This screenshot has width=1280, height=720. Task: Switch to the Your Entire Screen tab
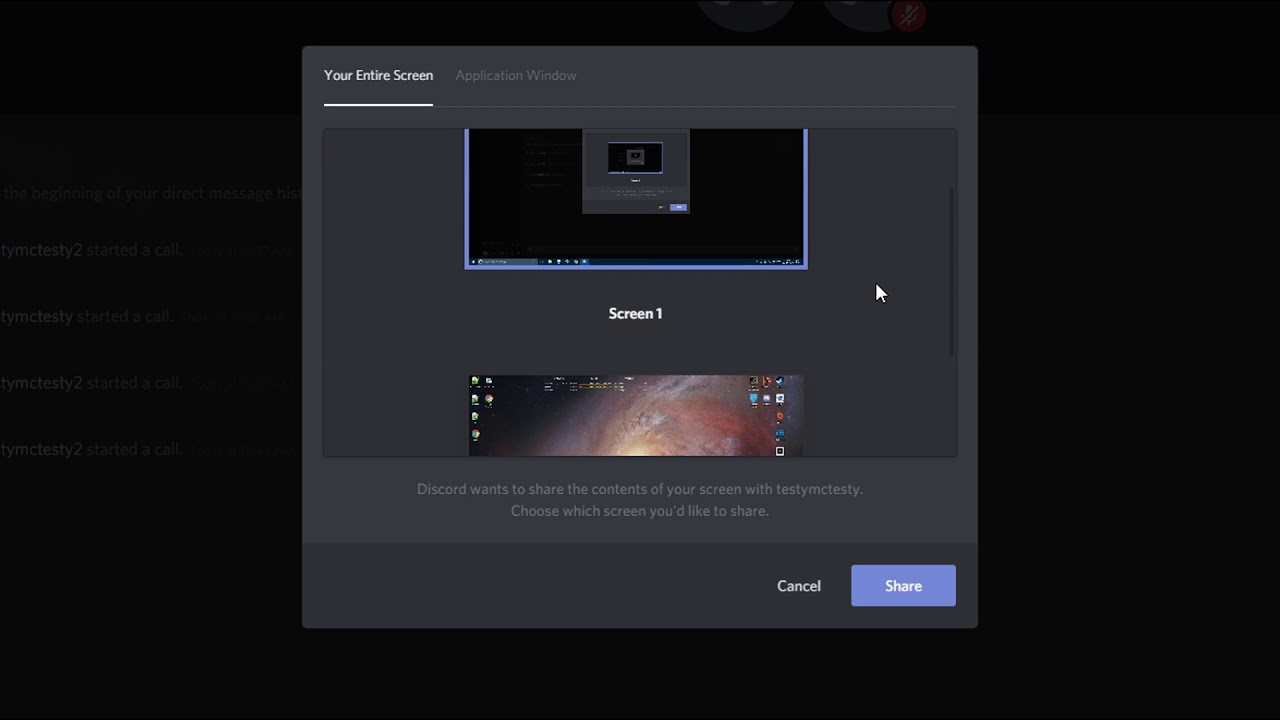point(378,75)
